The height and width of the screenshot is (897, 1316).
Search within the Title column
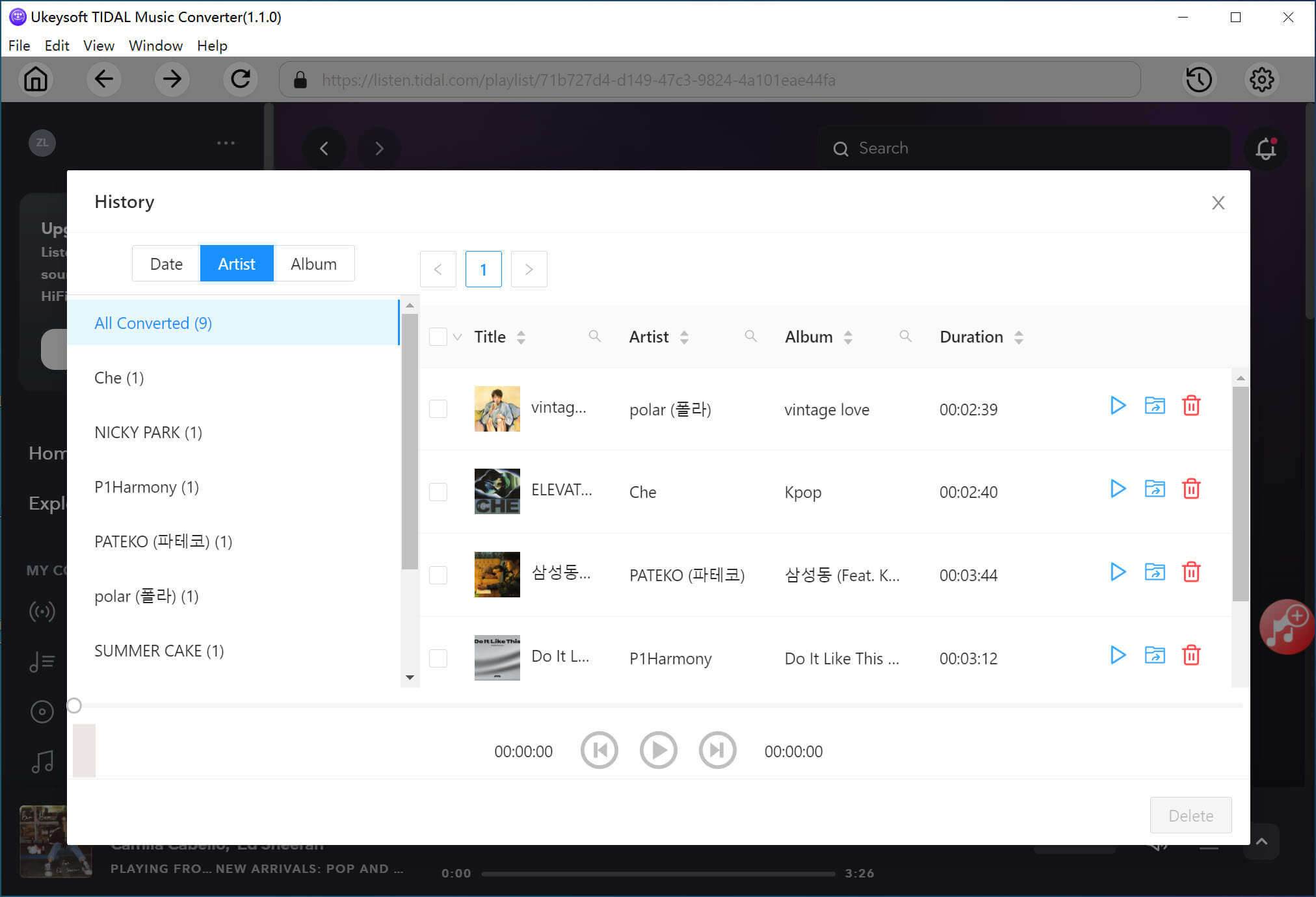(594, 336)
